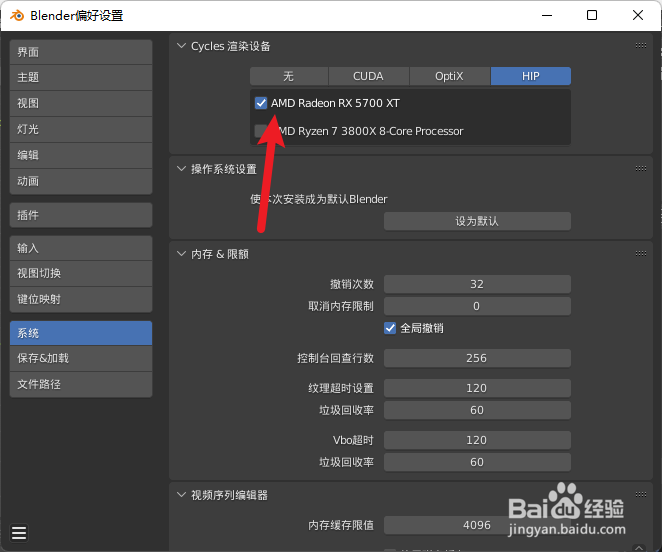Open the 视图切换 preferences section

(81, 273)
